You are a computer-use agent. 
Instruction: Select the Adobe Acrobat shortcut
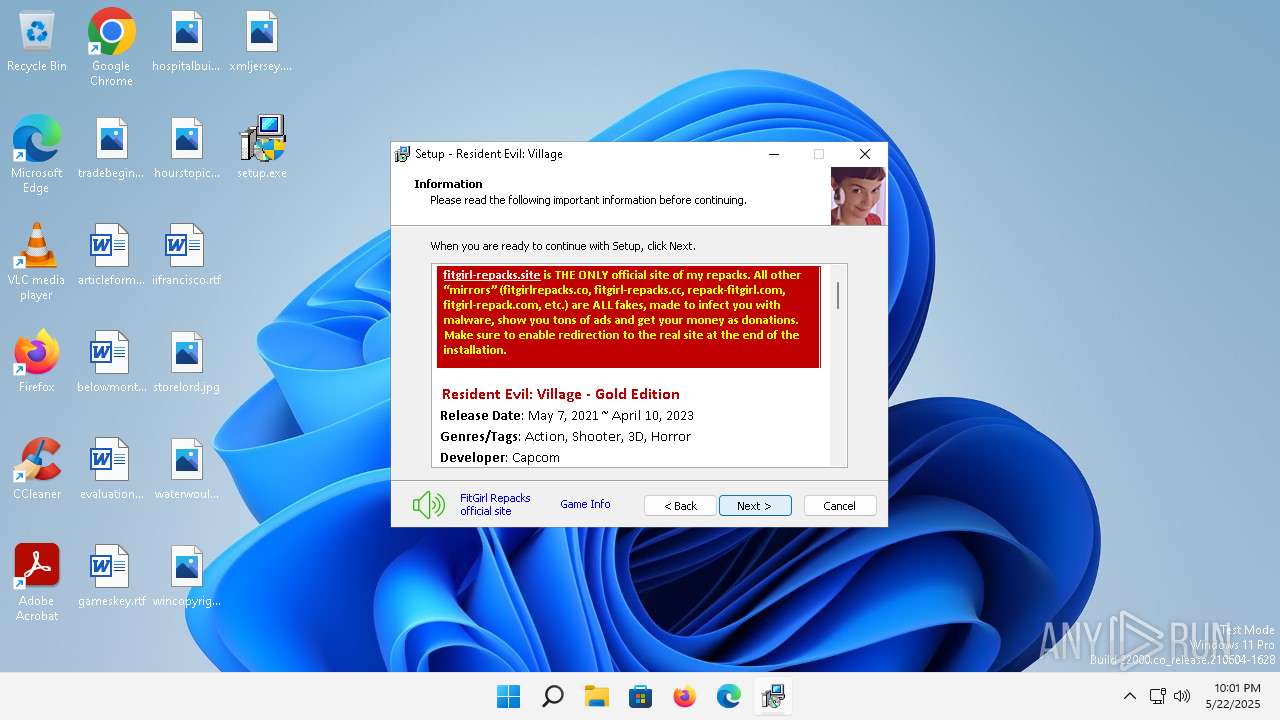pos(37,583)
